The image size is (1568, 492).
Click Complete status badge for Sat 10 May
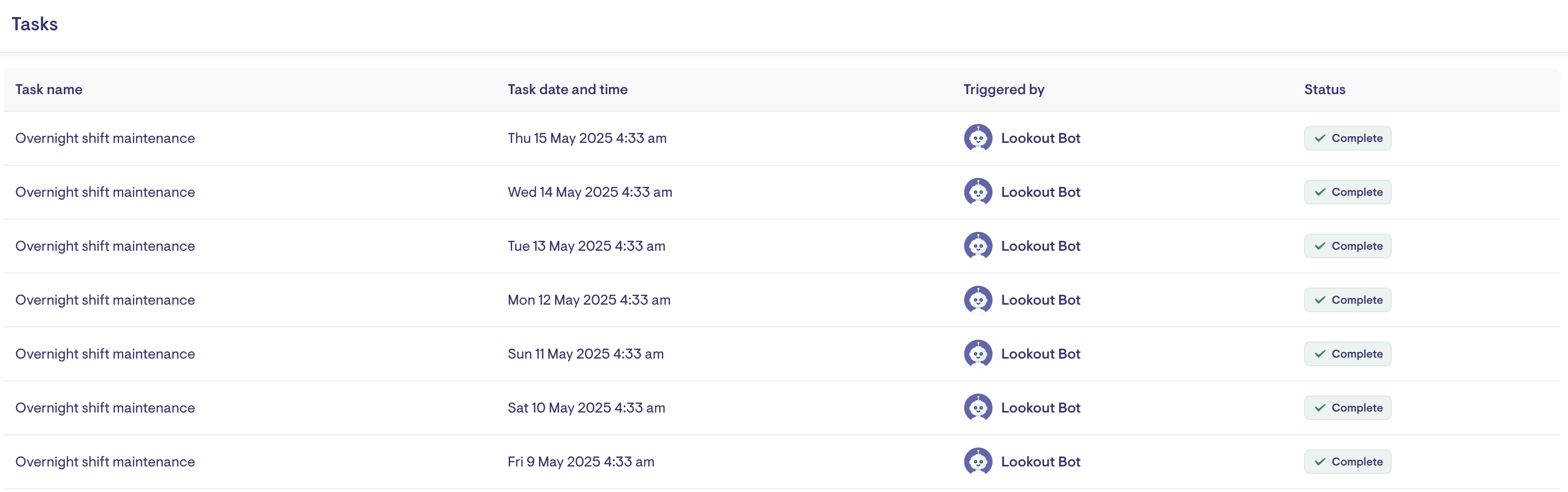pos(1347,408)
